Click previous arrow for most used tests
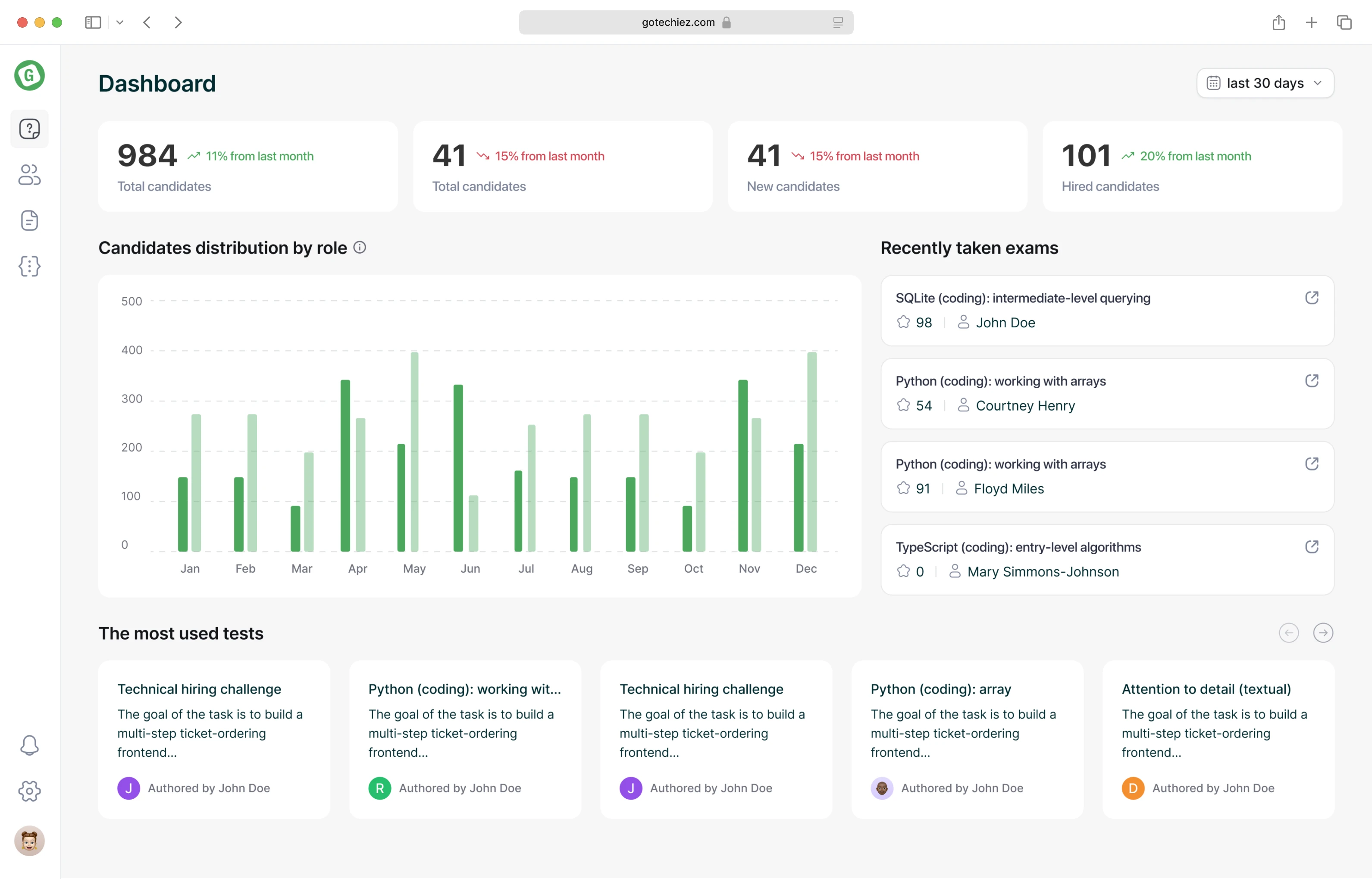This screenshot has width=1372, height=879. tap(1289, 632)
